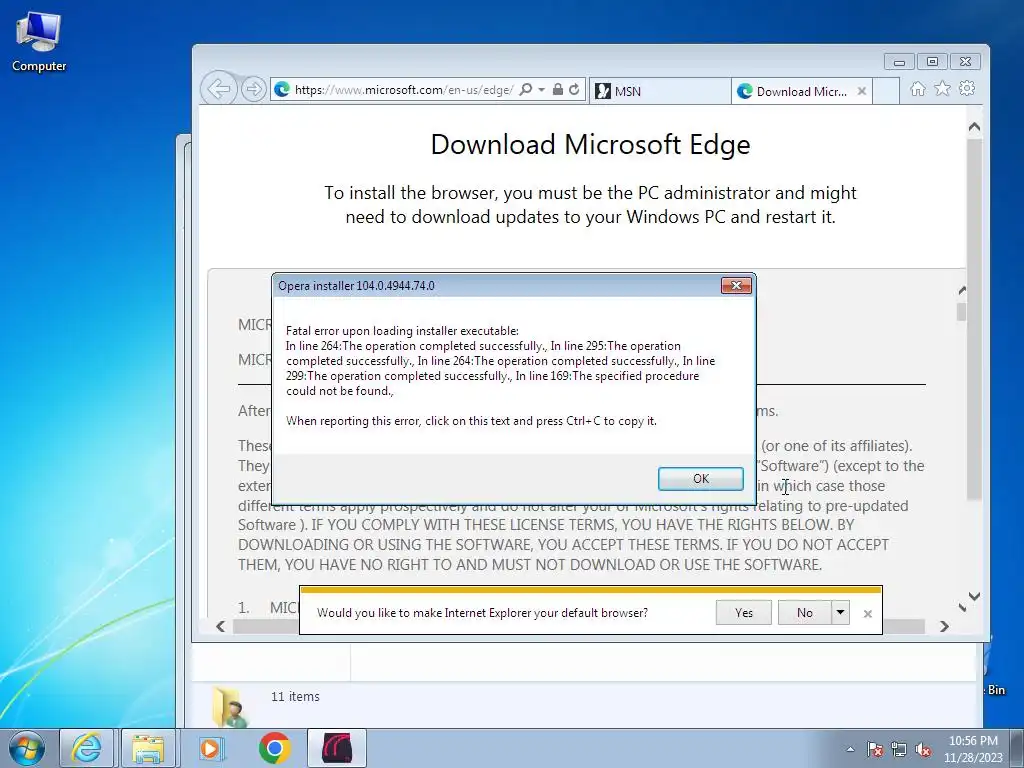Refresh the page with the reload icon
The width and height of the screenshot is (1024, 768).
574,89
